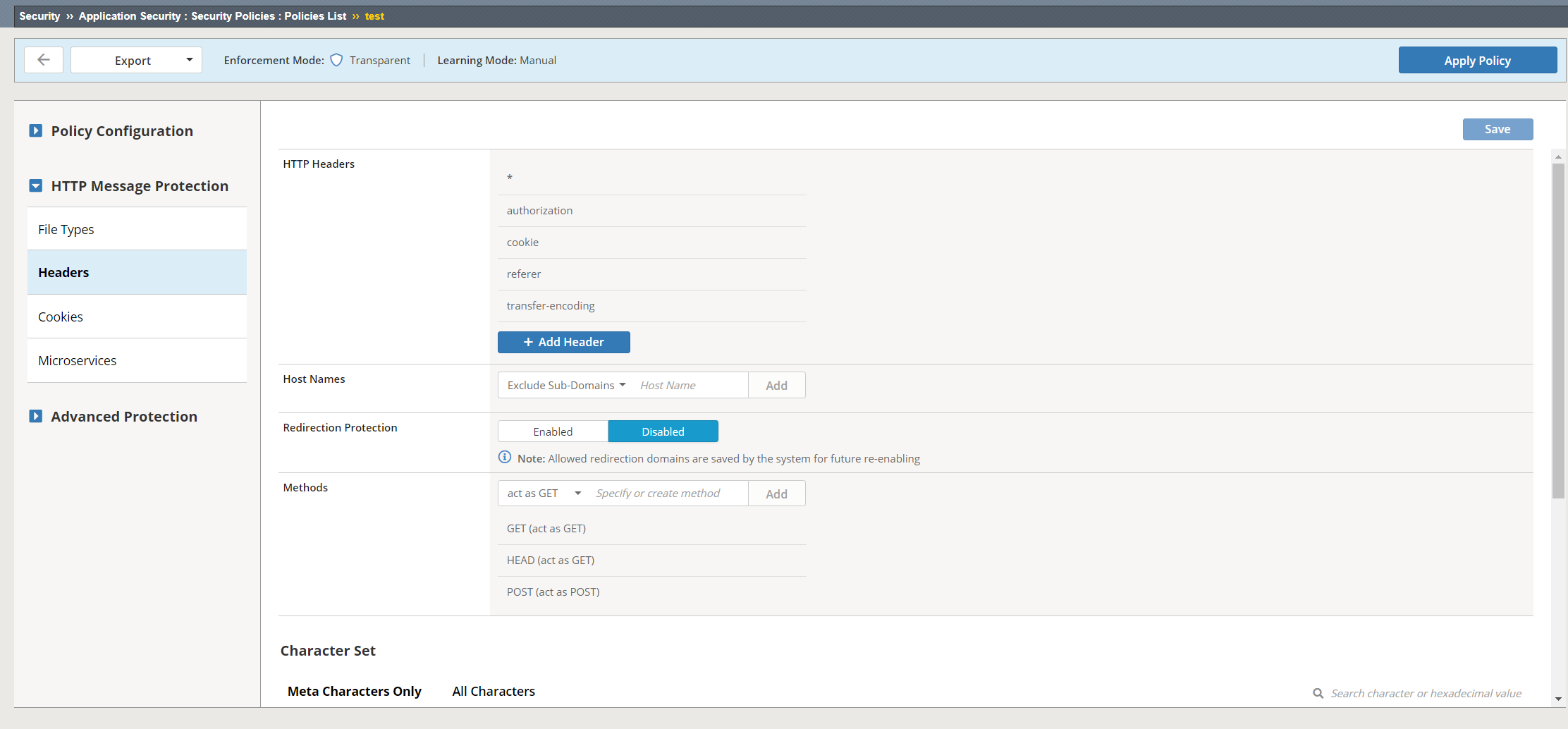Click the scrollbar down arrow
Screen dimensions: 1568x729
pos(1558,699)
